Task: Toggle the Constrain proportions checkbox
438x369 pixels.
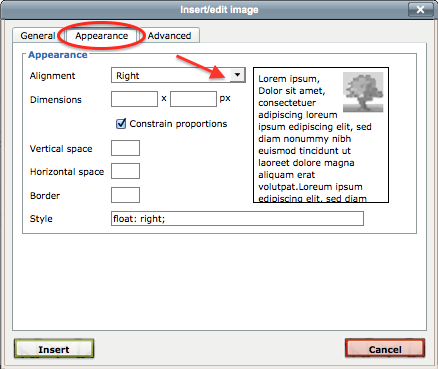Action: pyautogui.click(x=121, y=124)
